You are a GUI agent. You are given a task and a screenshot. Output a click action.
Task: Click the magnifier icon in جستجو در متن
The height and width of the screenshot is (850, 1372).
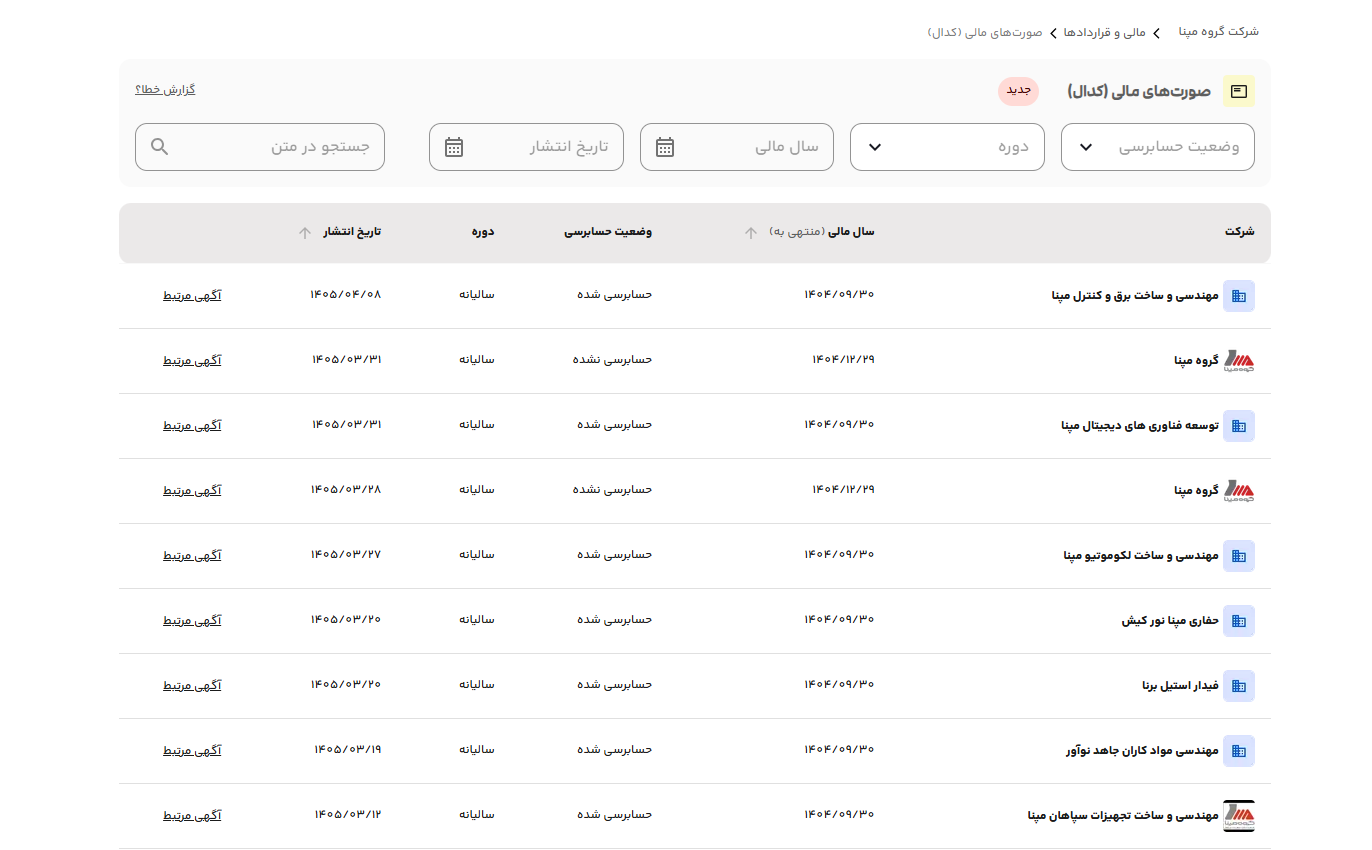click(x=160, y=147)
